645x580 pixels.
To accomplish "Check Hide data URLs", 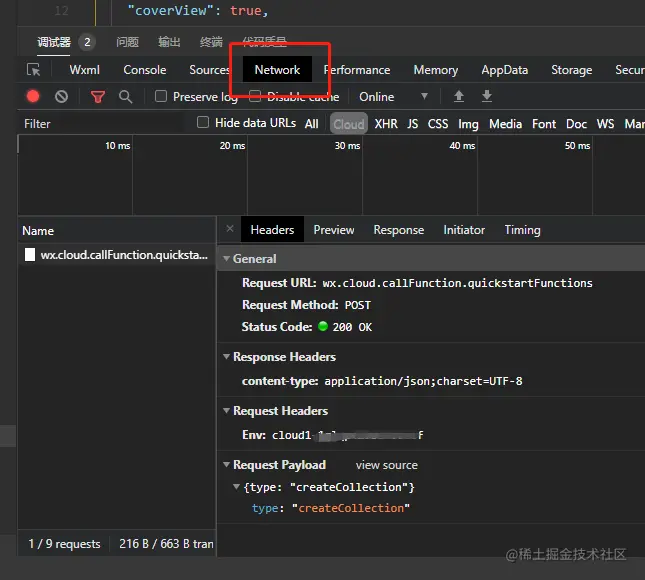I will 203,122.
